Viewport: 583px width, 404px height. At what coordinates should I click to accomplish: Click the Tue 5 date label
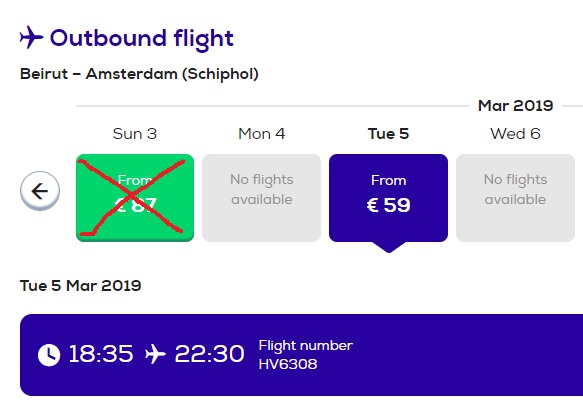pyautogui.click(x=389, y=134)
